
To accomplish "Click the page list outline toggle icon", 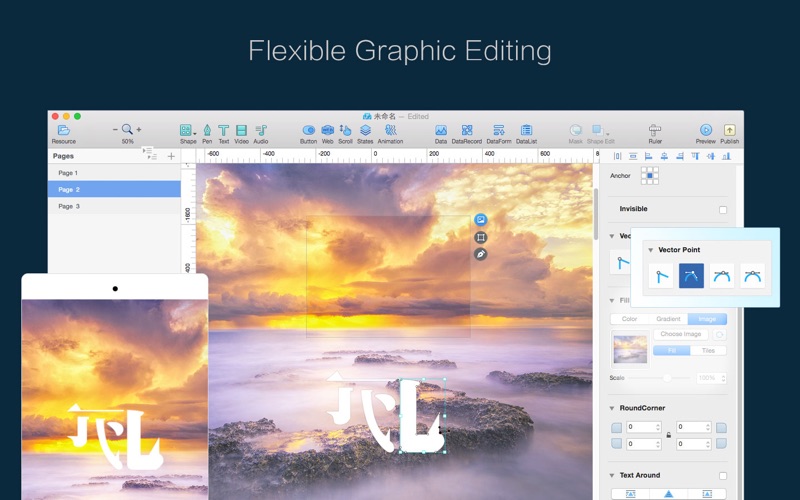I will pos(149,153).
